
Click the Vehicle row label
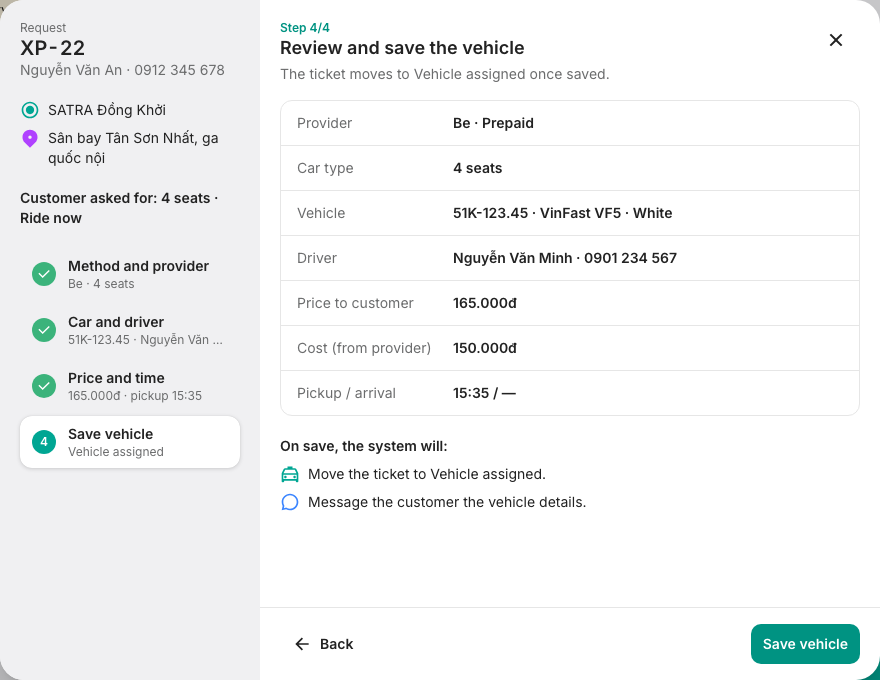(x=321, y=213)
